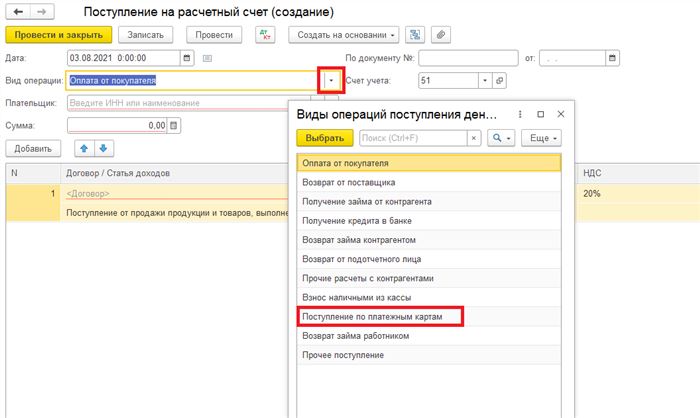Open the calendar picker for Дата field

(x=187, y=58)
